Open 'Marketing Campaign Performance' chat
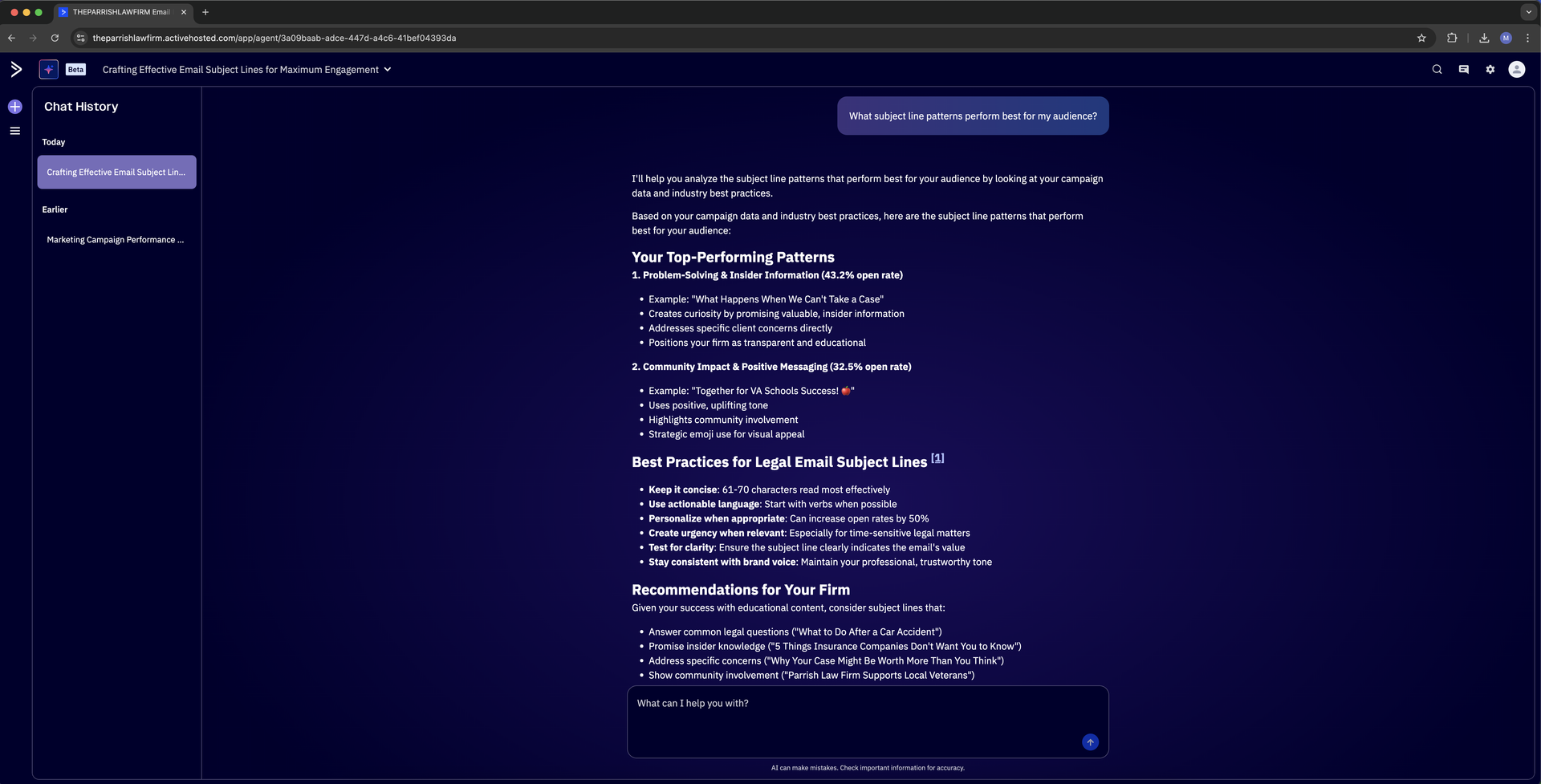This screenshot has height=784, width=1541. (x=116, y=240)
